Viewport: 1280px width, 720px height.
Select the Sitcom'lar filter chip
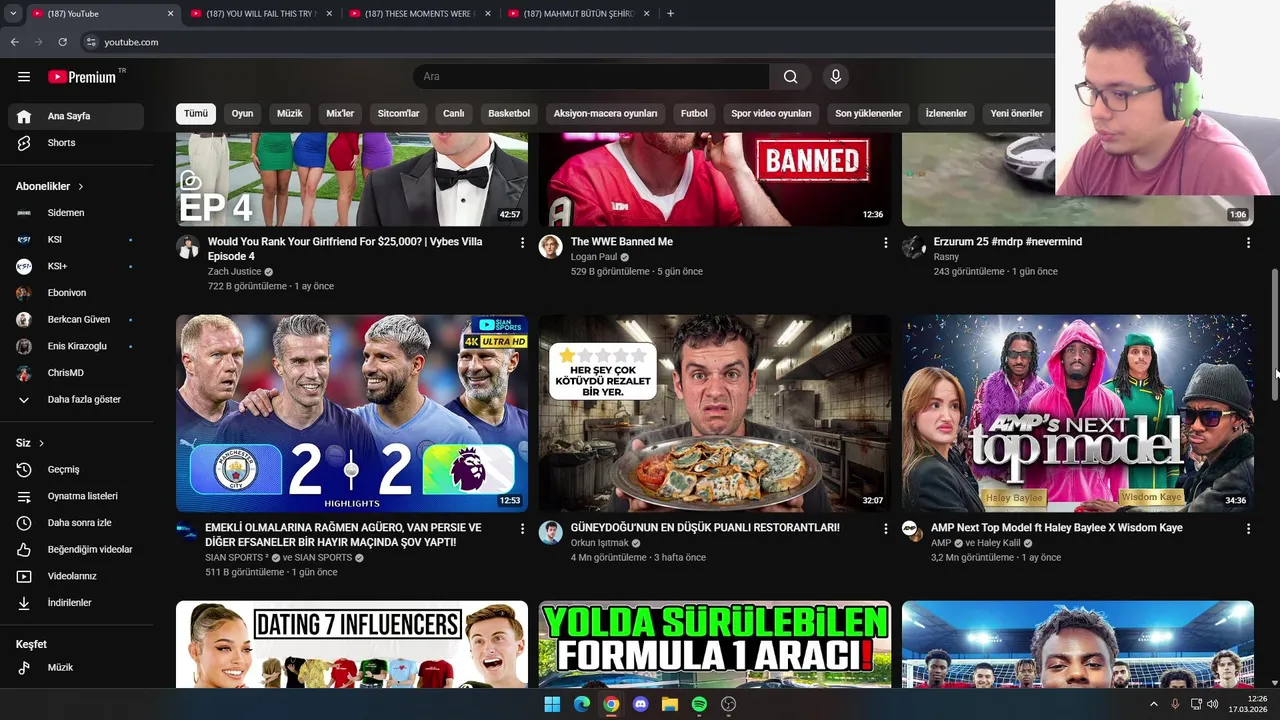[398, 114]
